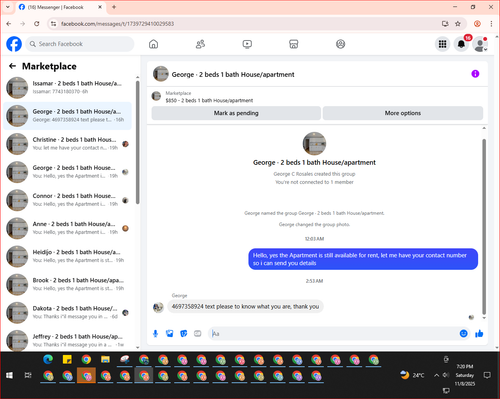Launch Microsoft Edge from taskbar

point(48,359)
